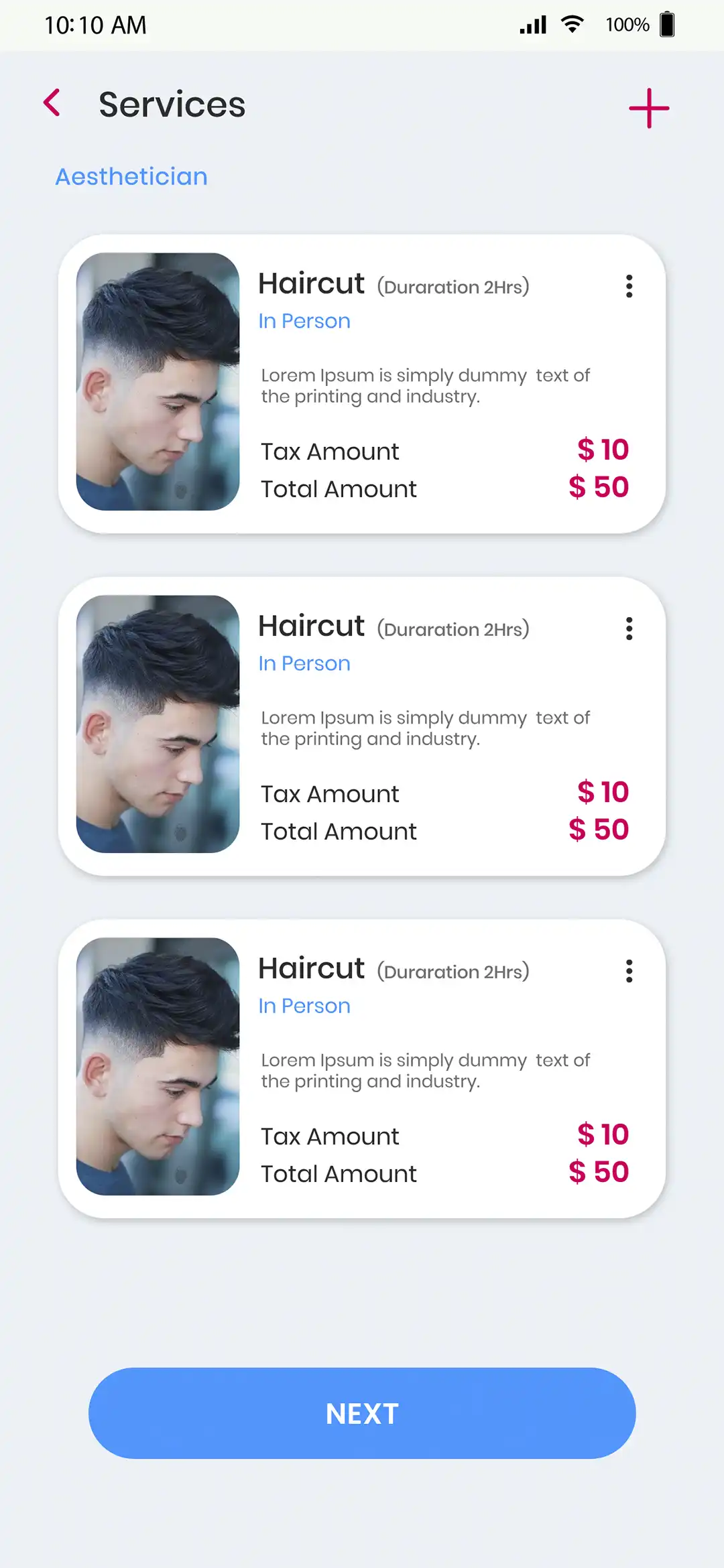Select the Aesthetician category link
This screenshot has width=724, height=1568.
pos(131,177)
